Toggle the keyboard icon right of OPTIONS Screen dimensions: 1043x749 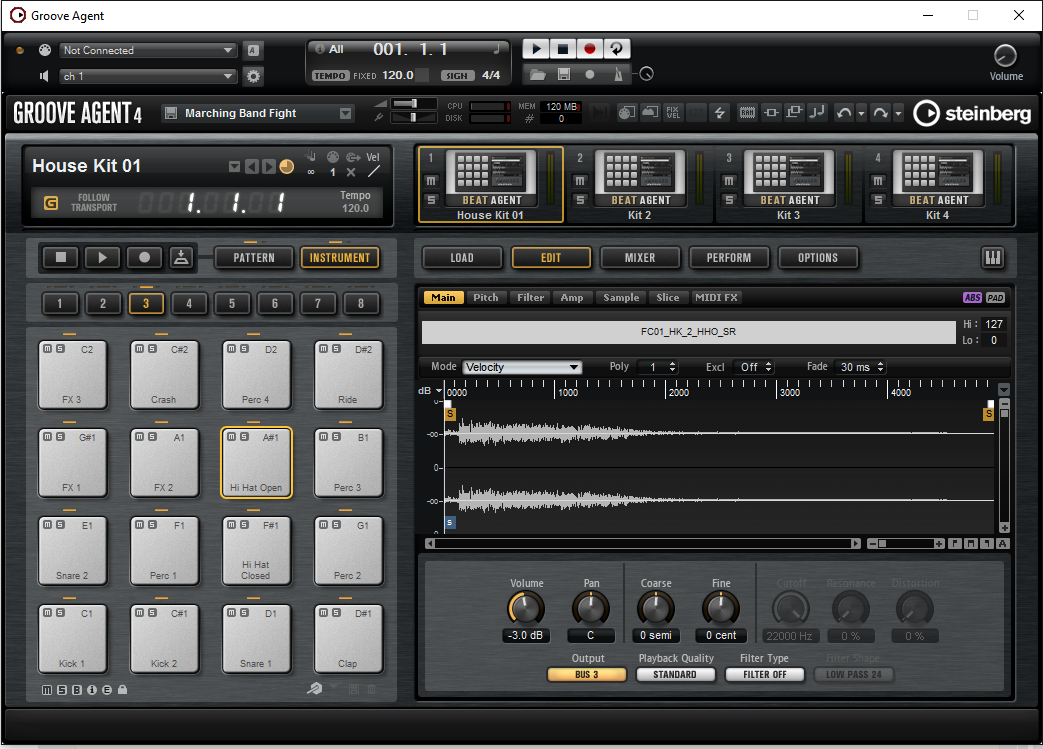tap(992, 257)
